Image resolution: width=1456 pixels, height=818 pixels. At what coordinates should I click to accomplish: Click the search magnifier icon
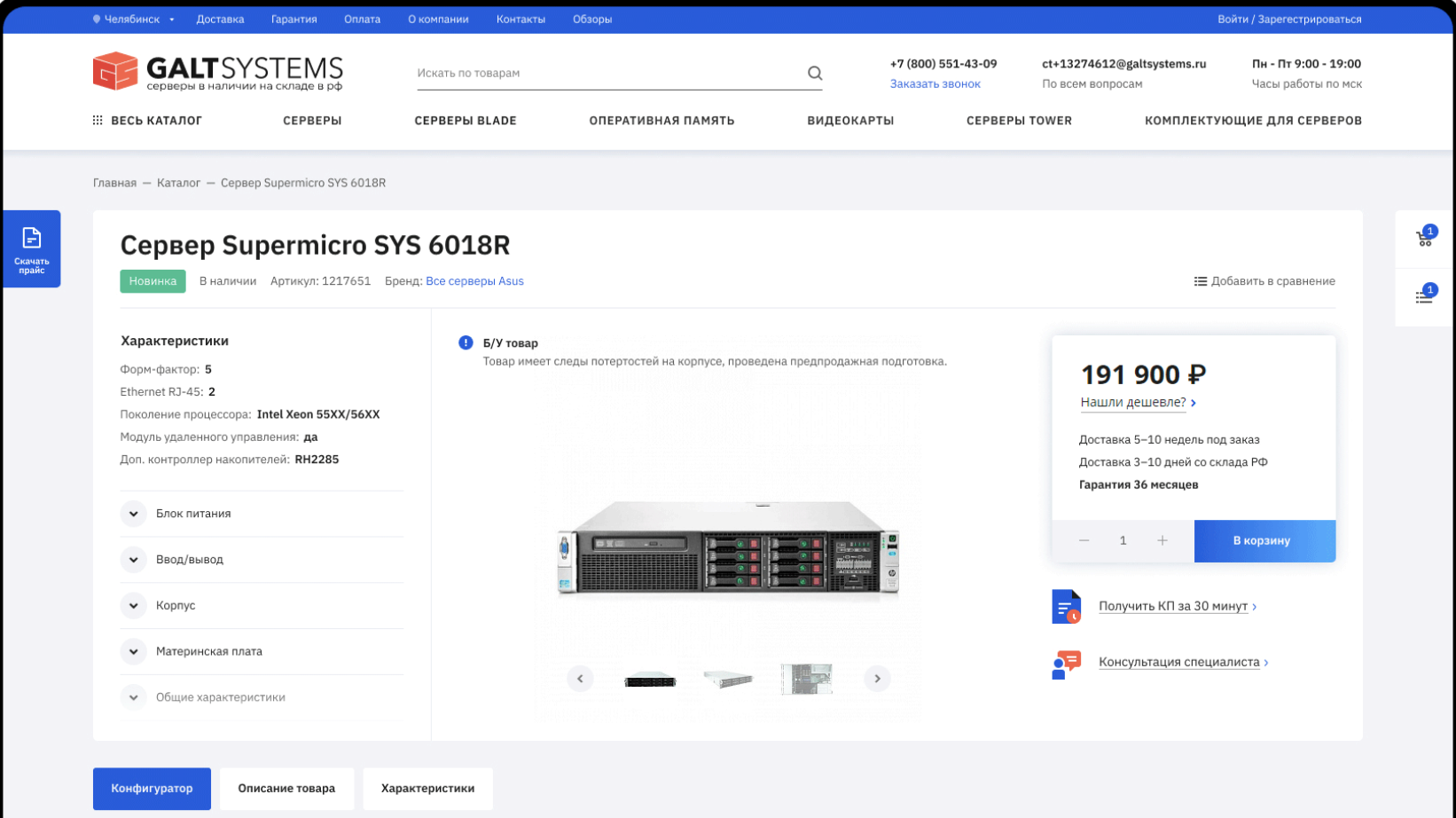815,73
